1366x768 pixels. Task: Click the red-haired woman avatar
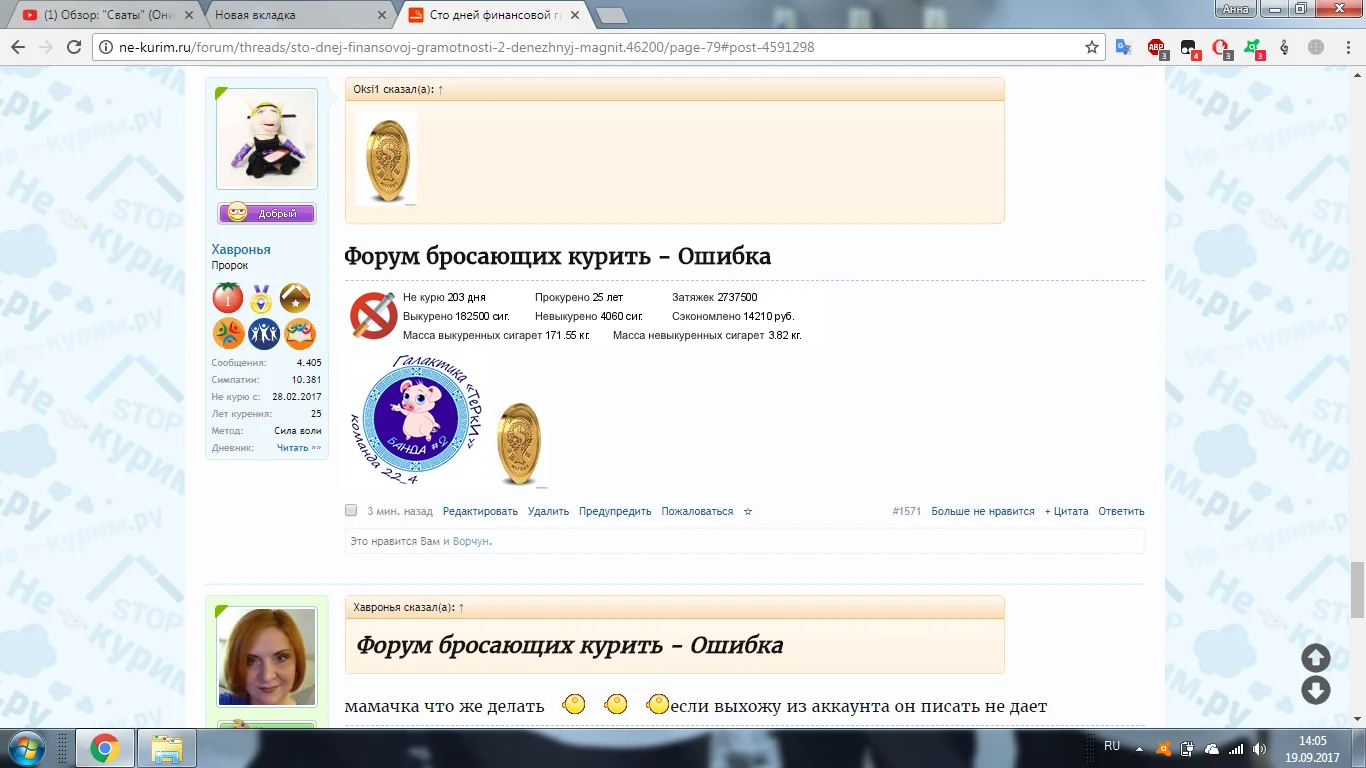pyautogui.click(x=267, y=656)
